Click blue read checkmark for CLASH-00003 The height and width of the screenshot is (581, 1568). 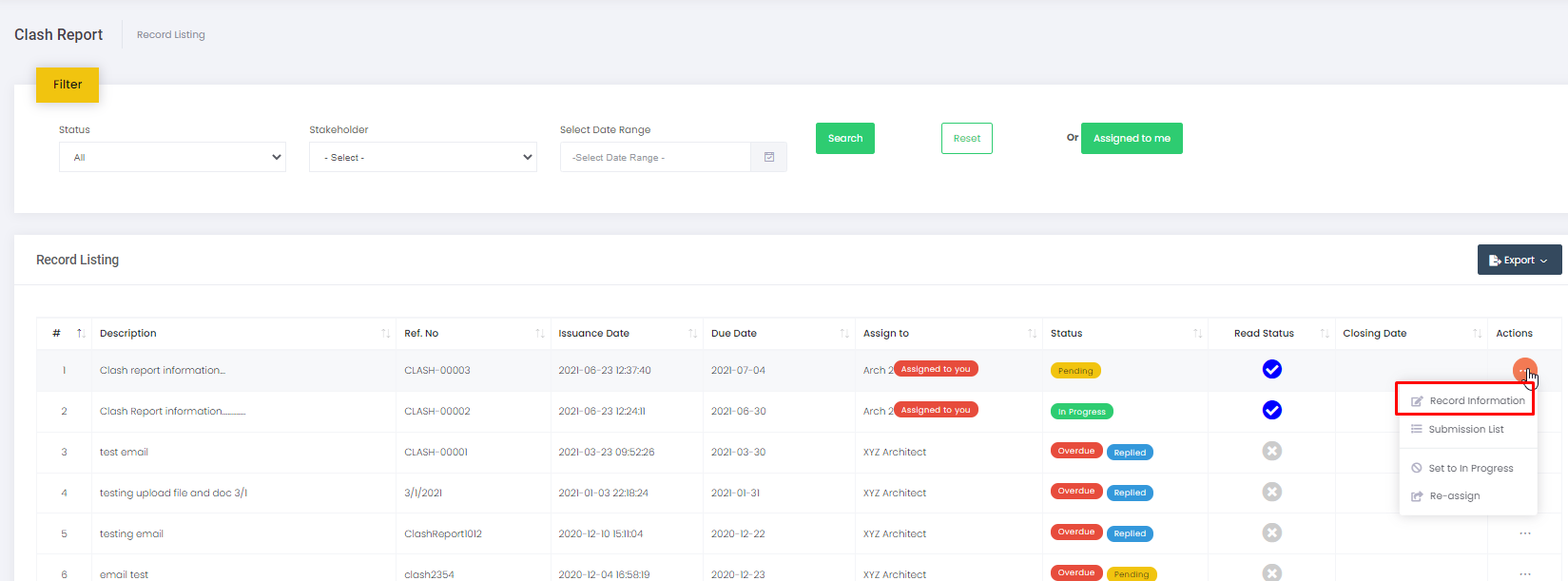tap(1271, 369)
